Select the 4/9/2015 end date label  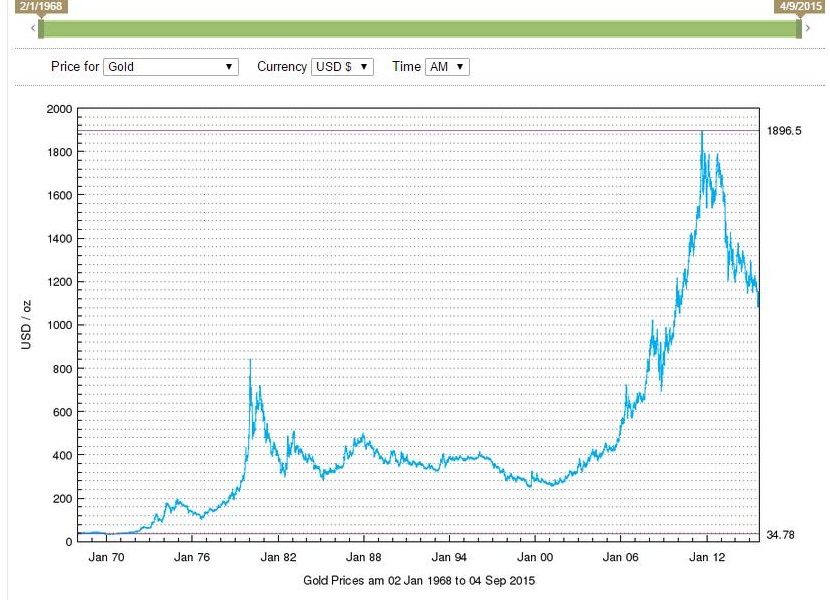point(799,6)
